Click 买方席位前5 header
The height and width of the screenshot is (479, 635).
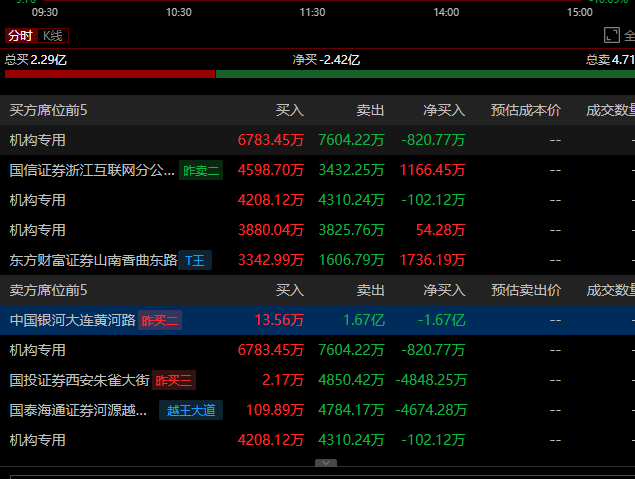click(48, 110)
